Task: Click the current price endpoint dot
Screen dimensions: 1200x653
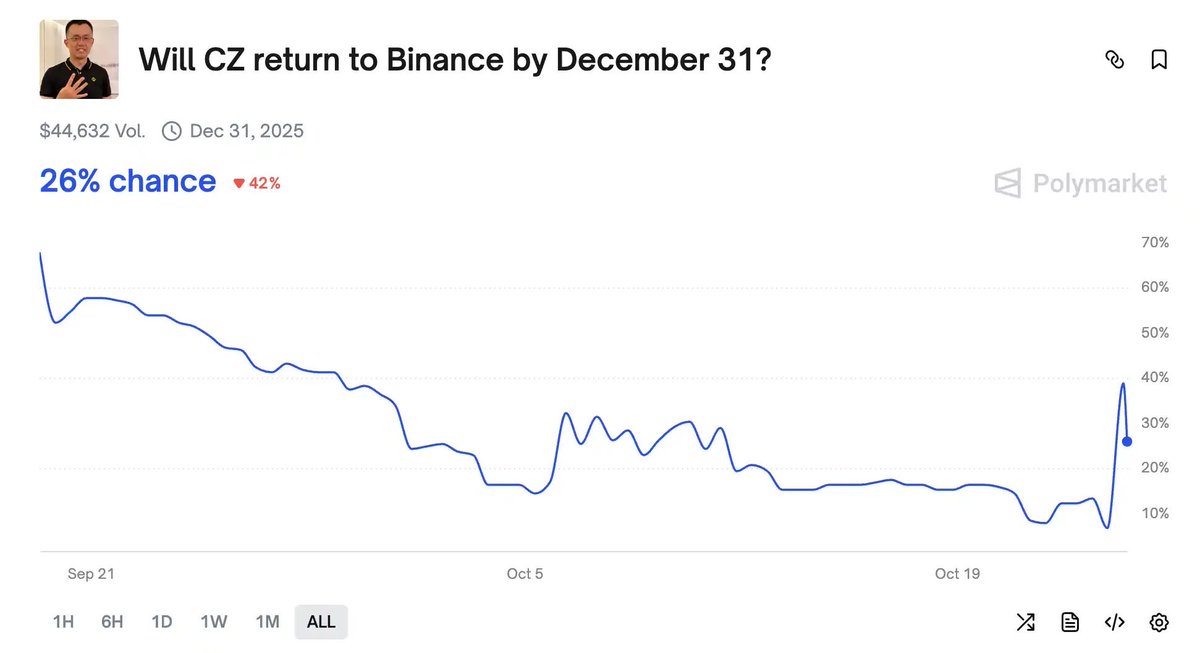Action: [1127, 441]
